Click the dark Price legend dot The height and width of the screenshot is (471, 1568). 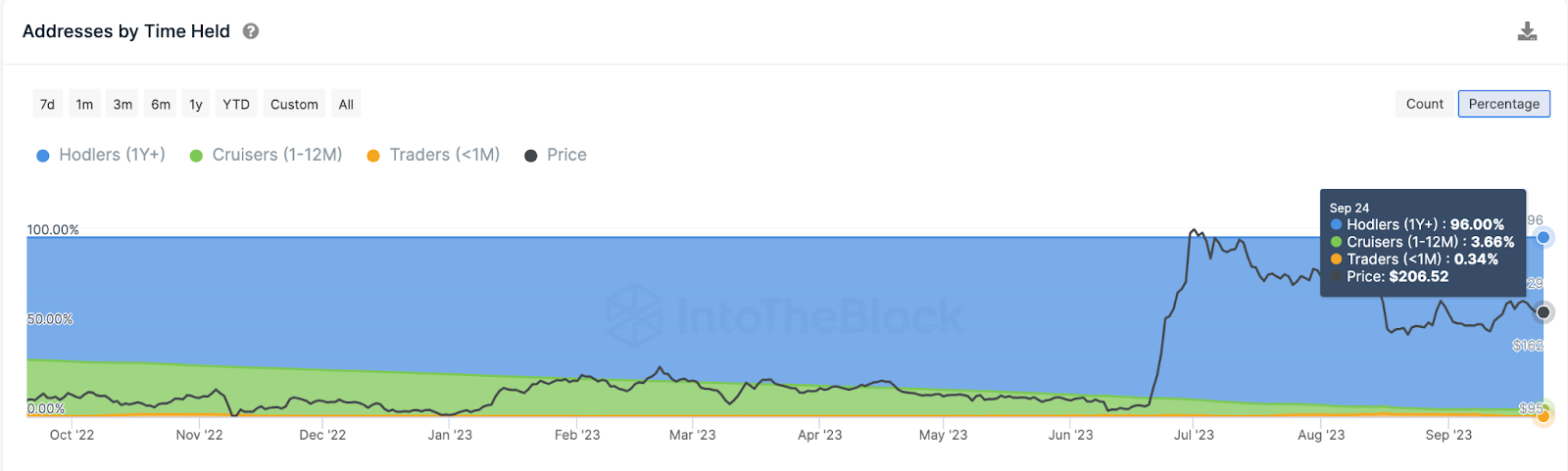[531, 156]
